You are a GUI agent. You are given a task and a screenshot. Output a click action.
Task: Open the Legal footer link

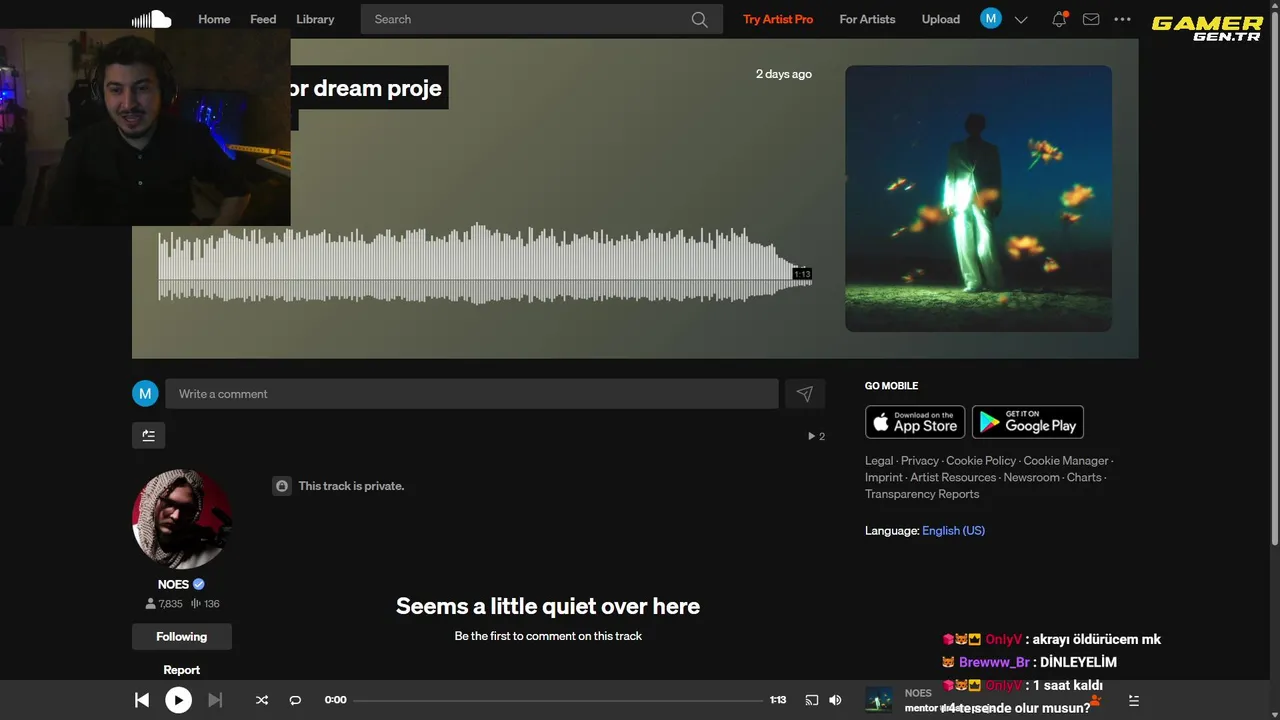[x=879, y=461]
